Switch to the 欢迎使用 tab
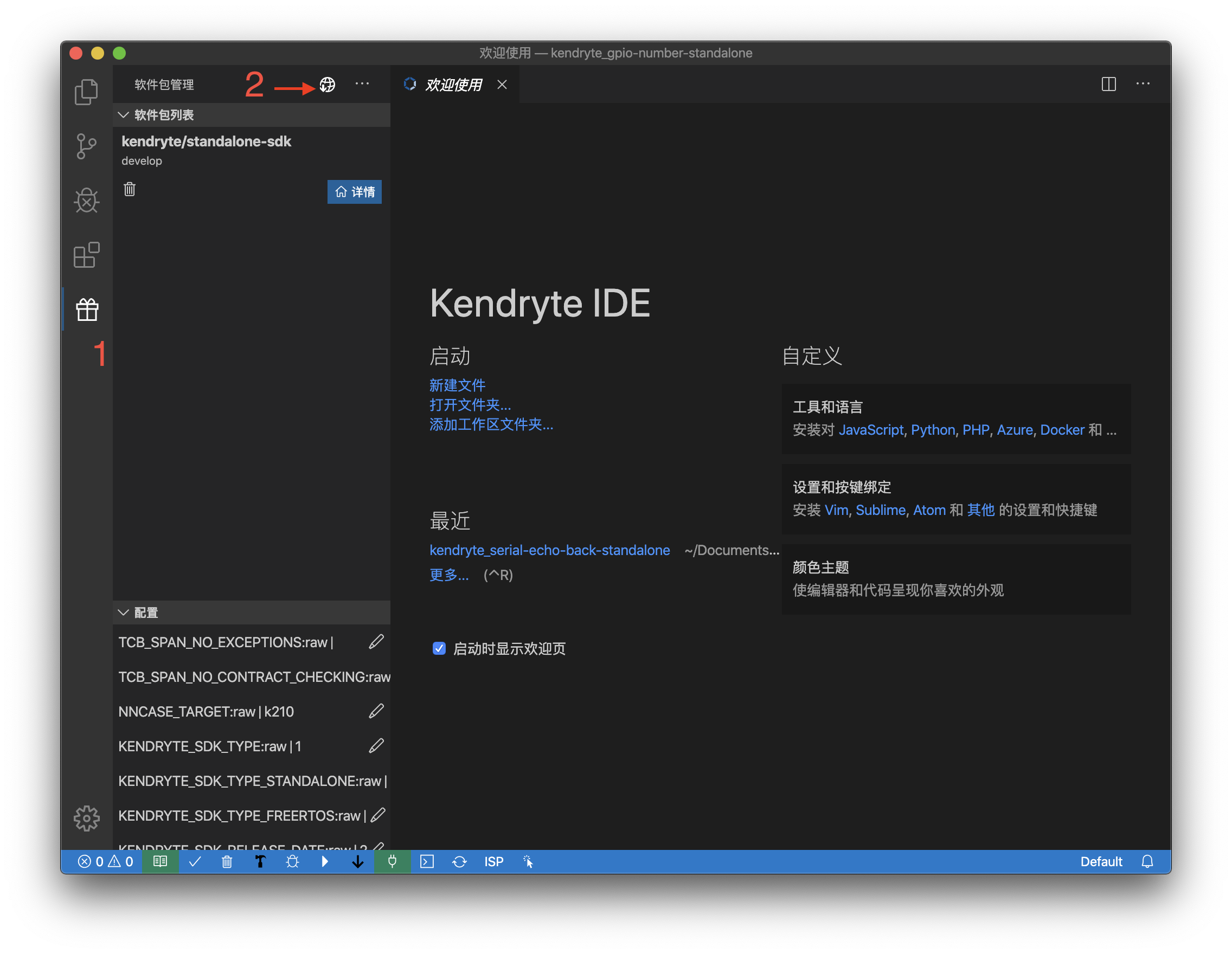 coord(454,85)
